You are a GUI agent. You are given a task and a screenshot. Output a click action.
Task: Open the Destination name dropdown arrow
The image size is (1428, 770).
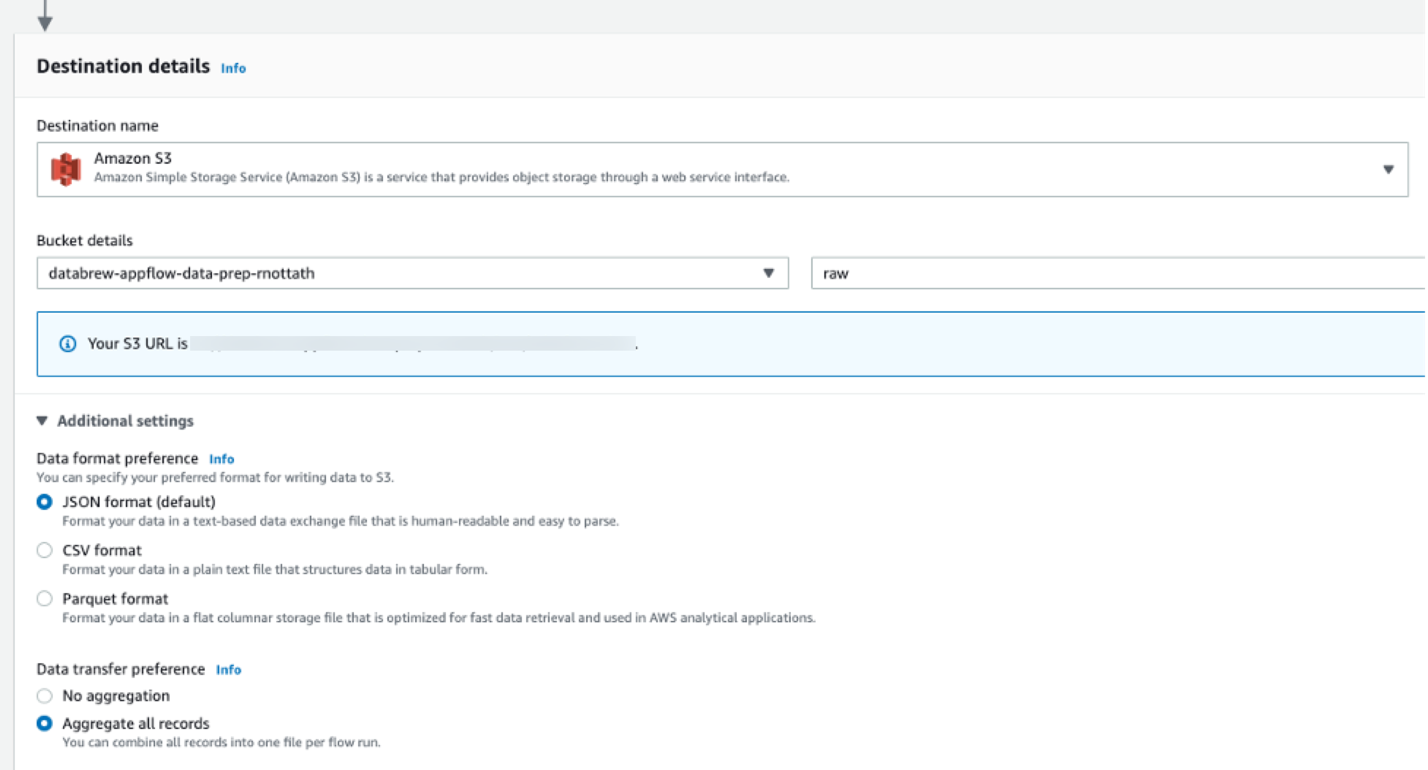[1388, 169]
